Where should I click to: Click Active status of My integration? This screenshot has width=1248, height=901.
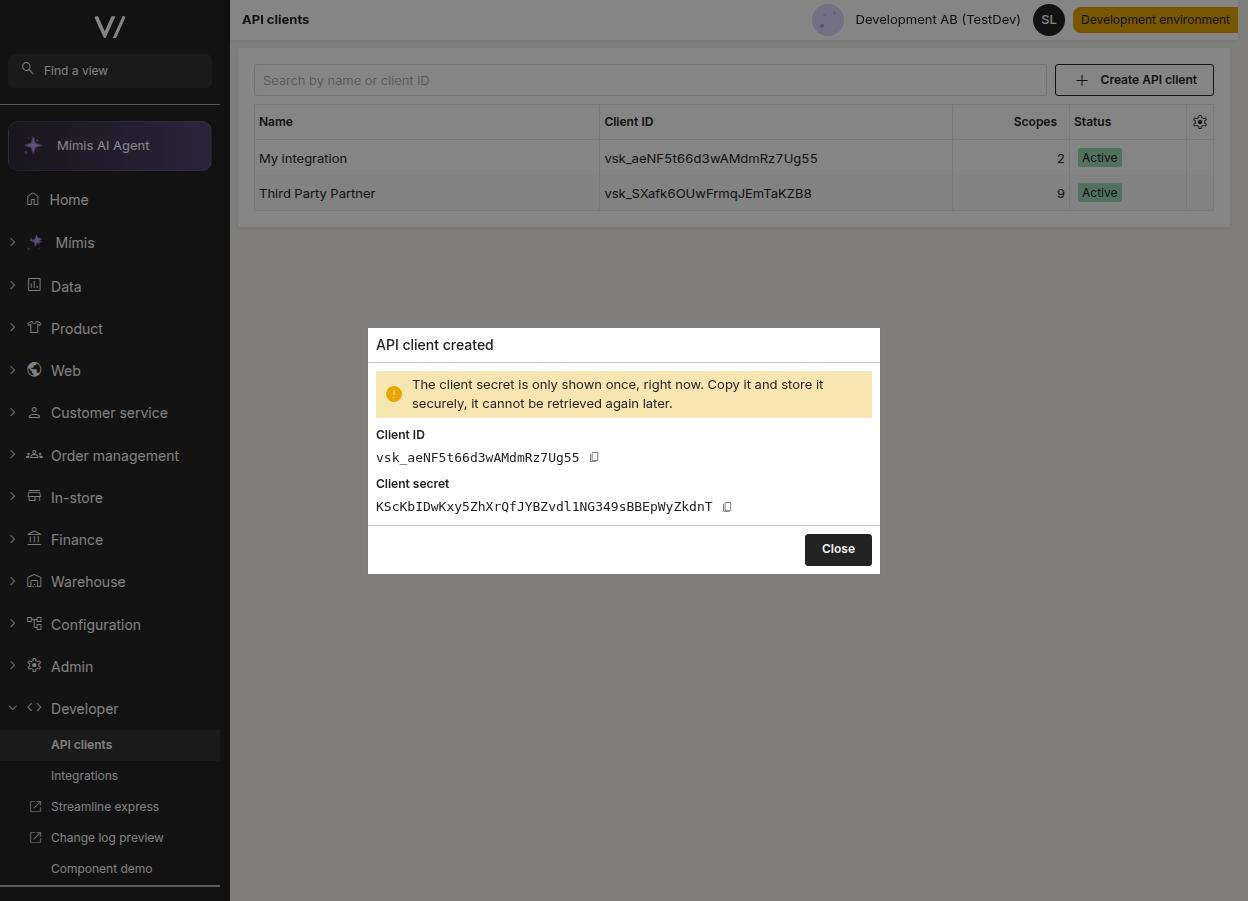(1099, 158)
